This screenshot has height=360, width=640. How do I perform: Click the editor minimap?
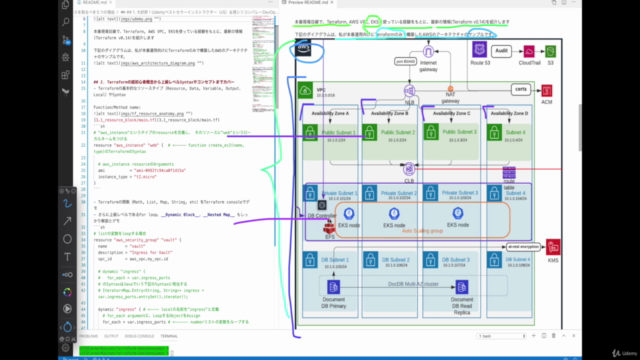263,65
